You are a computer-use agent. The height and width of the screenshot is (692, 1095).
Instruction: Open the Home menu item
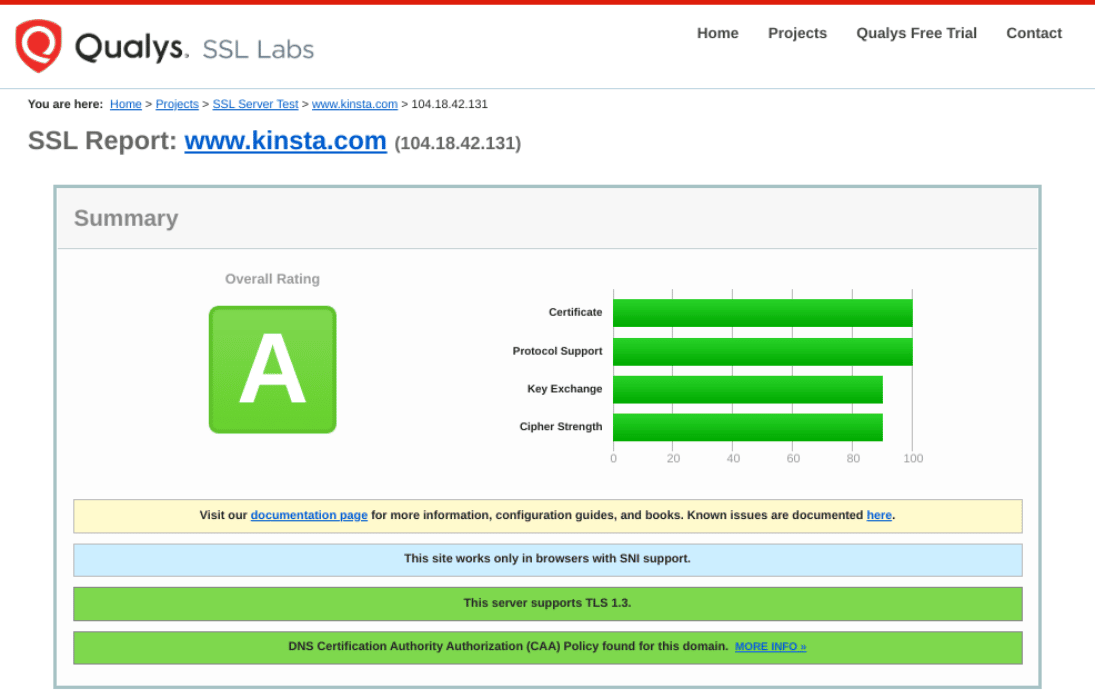tap(717, 33)
